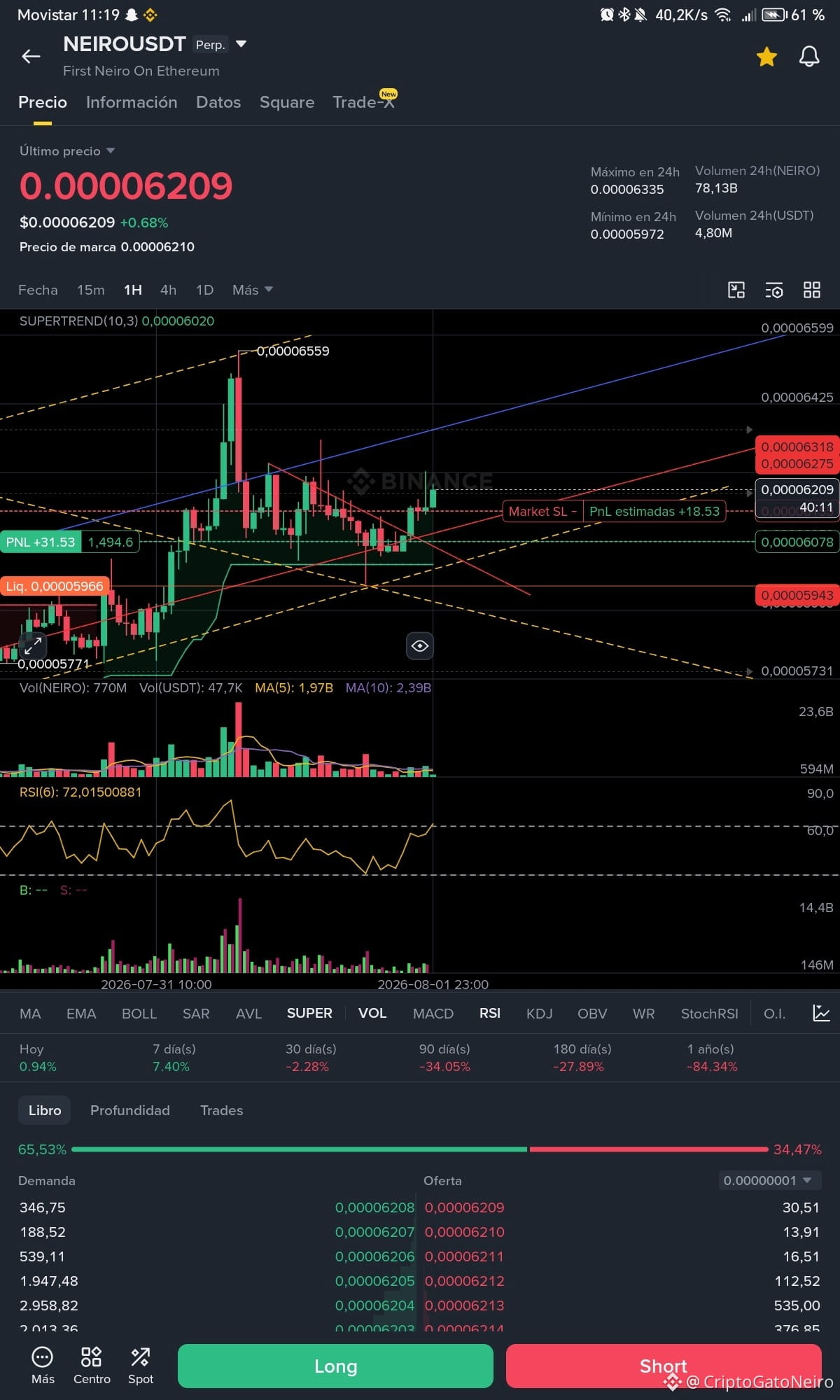Toggle the BOLL indicator
The width and height of the screenshot is (840, 1400).
coord(139,1014)
